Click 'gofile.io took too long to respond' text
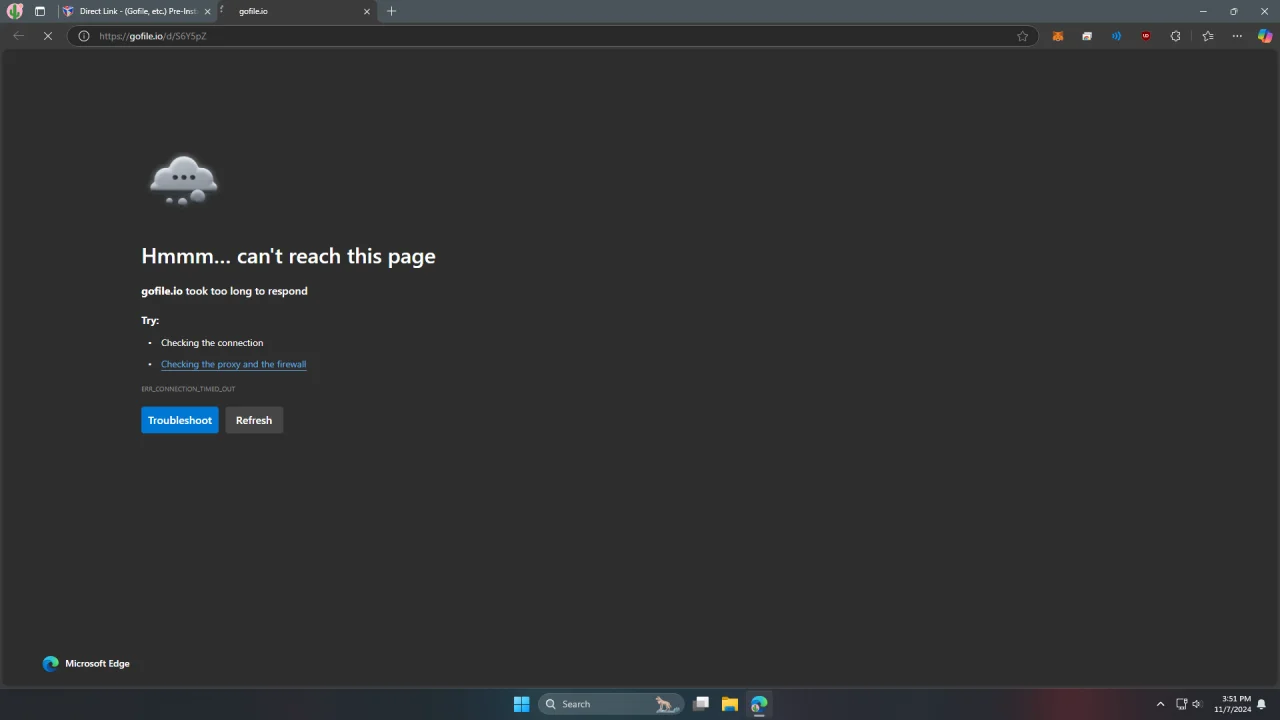The width and height of the screenshot is (1280, 720). (224, 291)
